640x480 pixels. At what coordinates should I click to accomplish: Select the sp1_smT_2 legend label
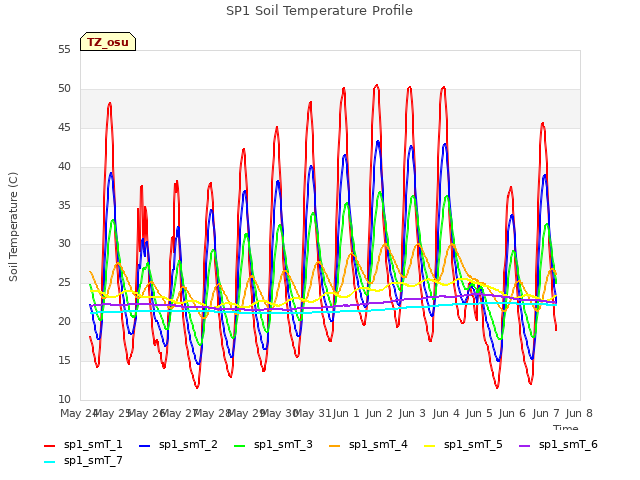click(188, 444)
